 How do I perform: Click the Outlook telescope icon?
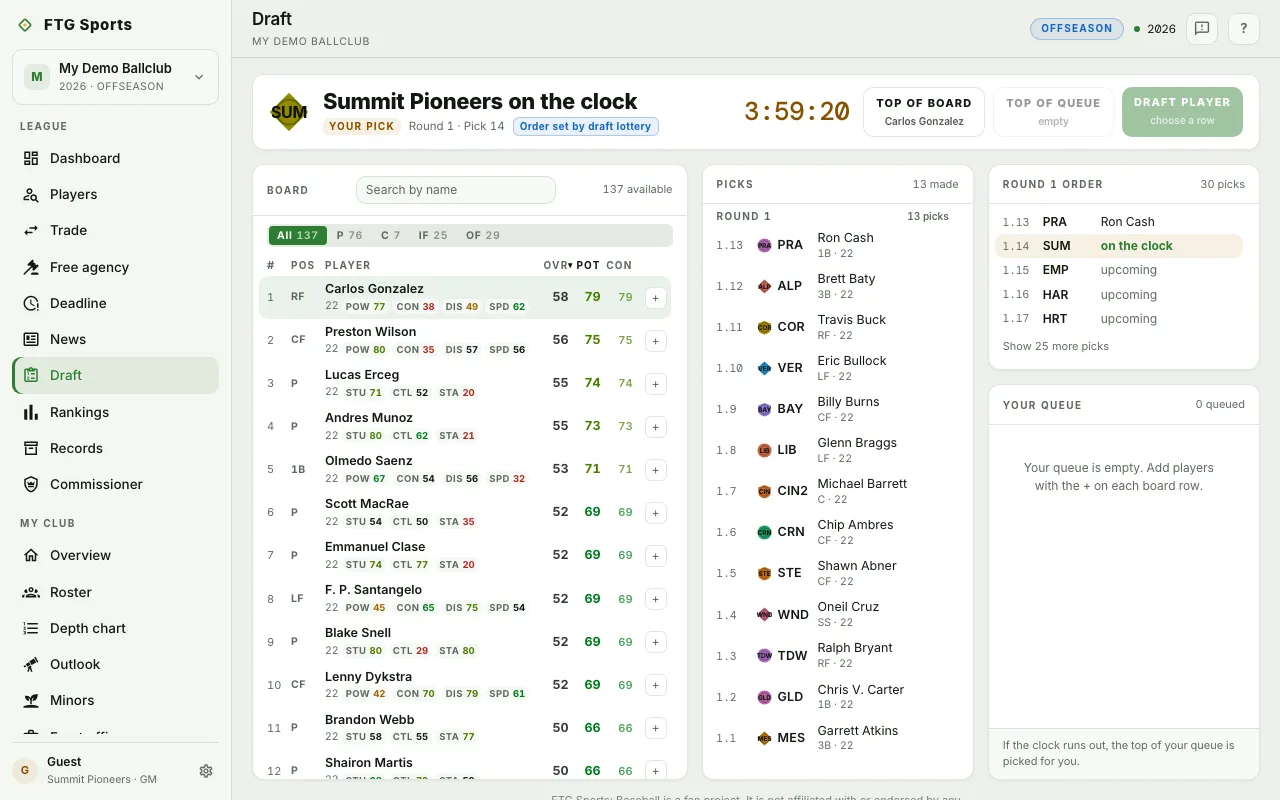click(x=31, y=664)
